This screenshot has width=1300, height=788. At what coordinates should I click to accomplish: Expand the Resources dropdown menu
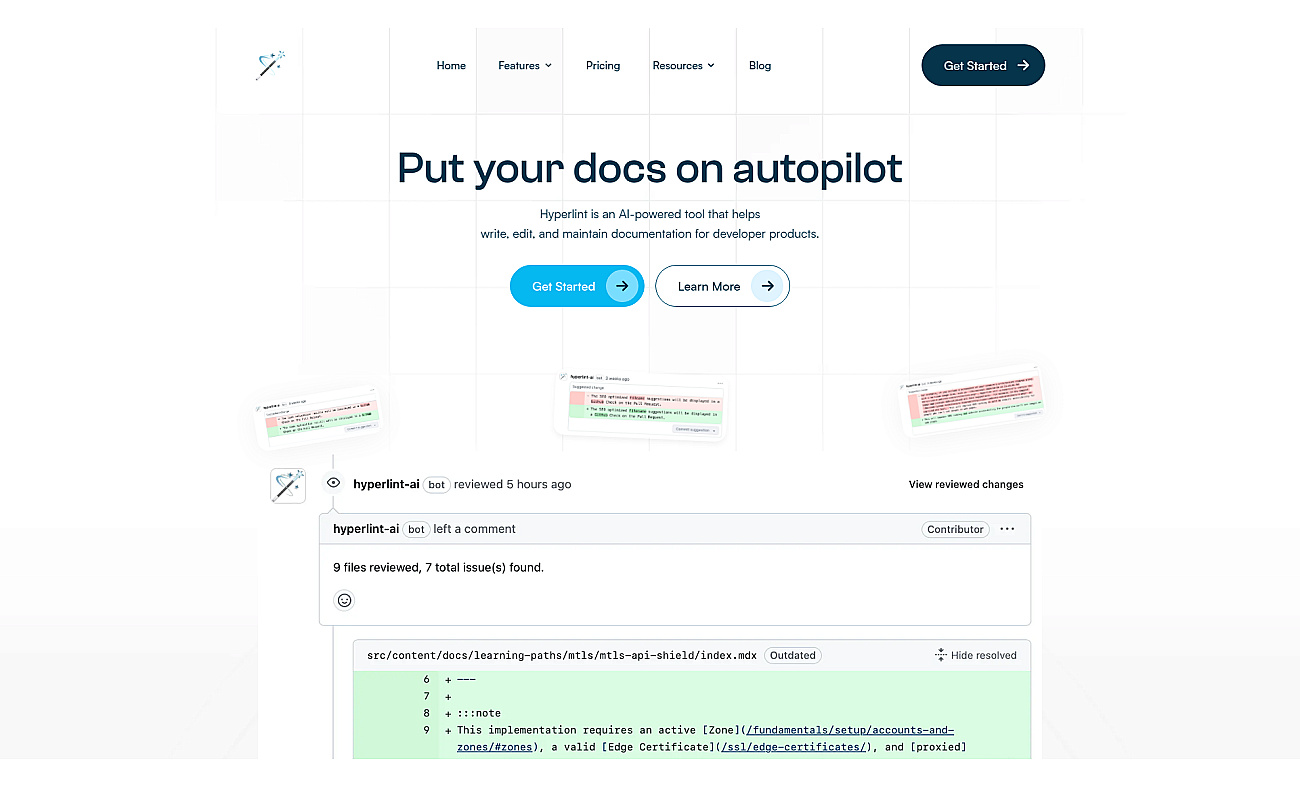coord(684,66)
